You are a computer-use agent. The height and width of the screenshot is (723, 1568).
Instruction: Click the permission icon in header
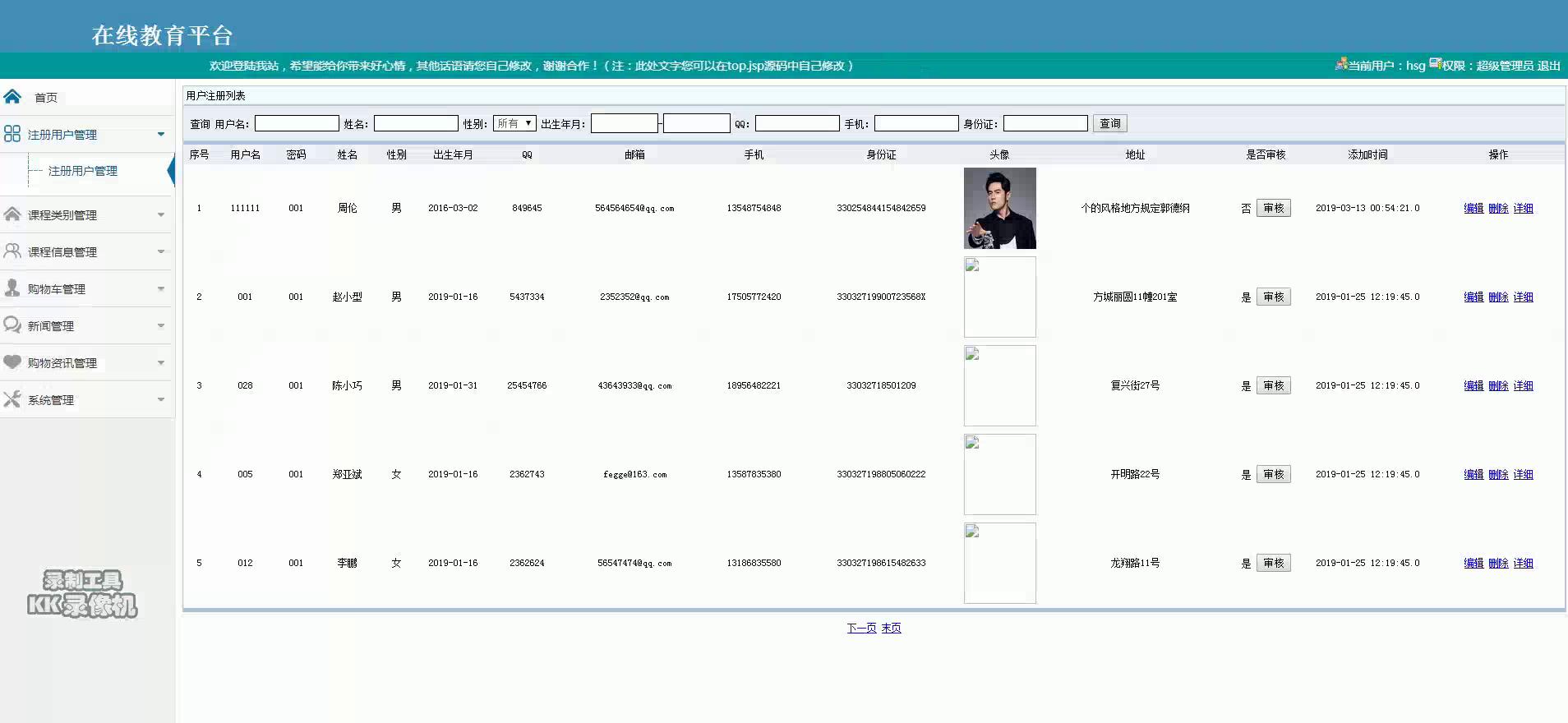click(x=1435, y=63)
